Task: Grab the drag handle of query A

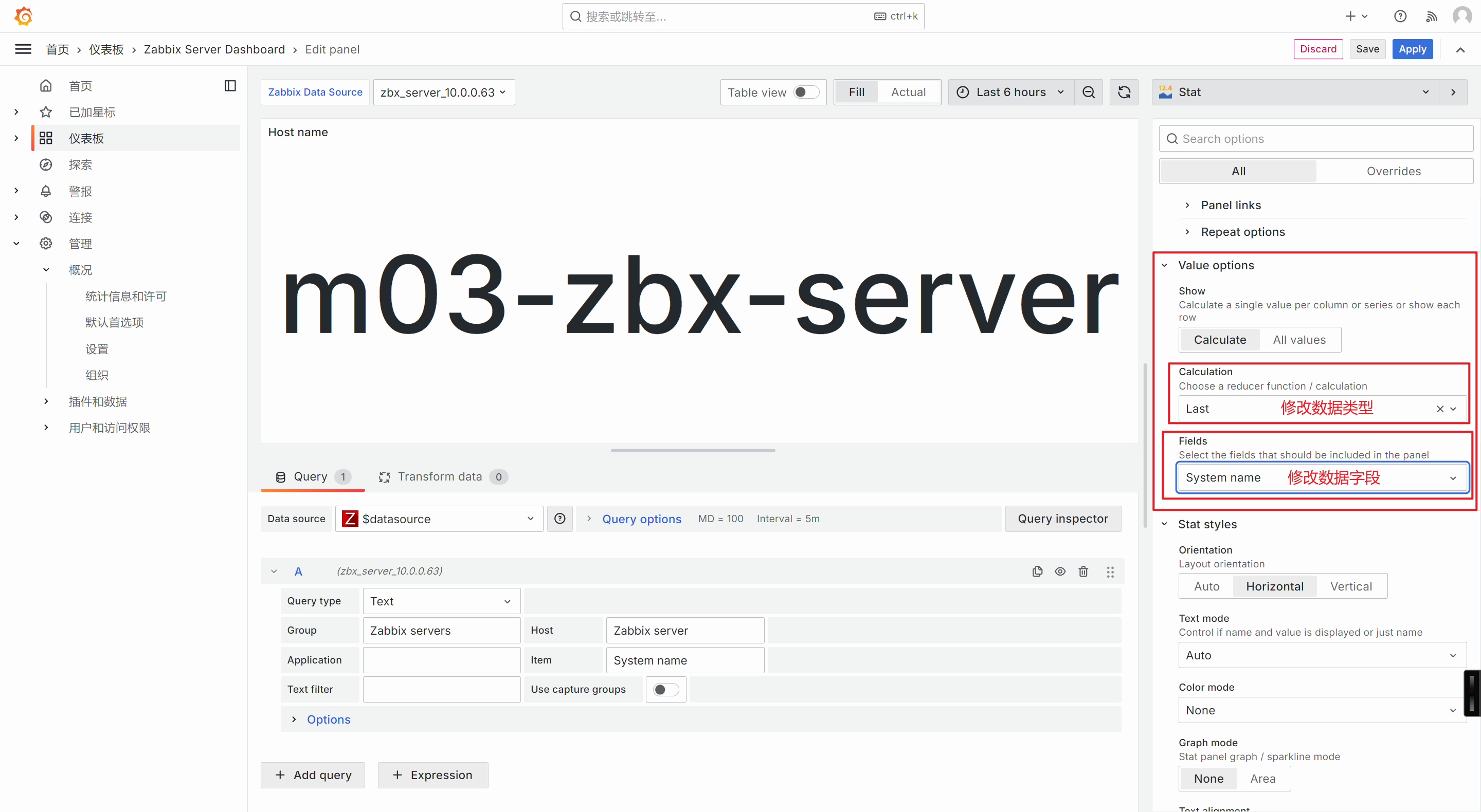Action: [1110, 571]
